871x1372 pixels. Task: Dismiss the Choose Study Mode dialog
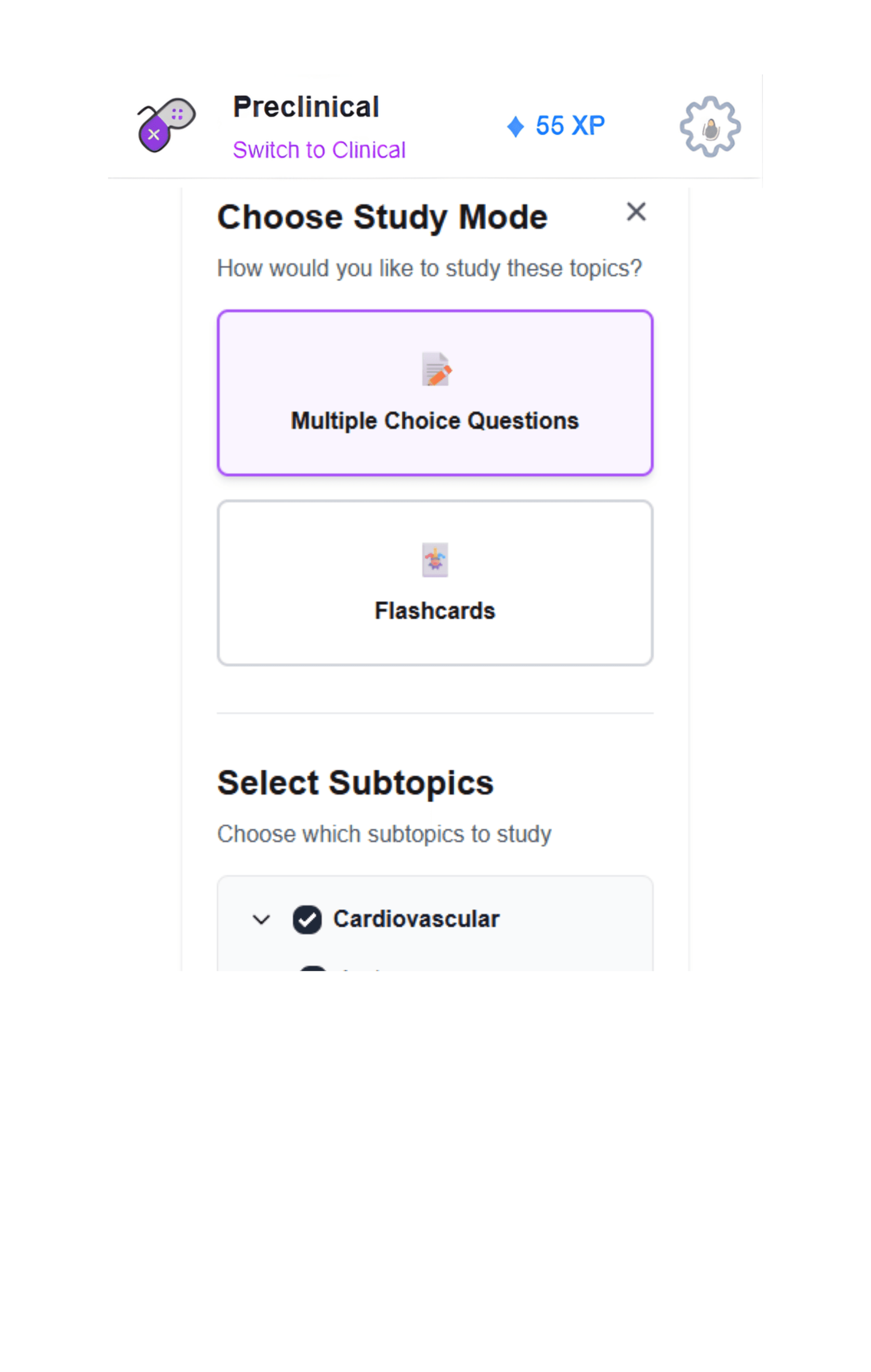tap(636, 212)
